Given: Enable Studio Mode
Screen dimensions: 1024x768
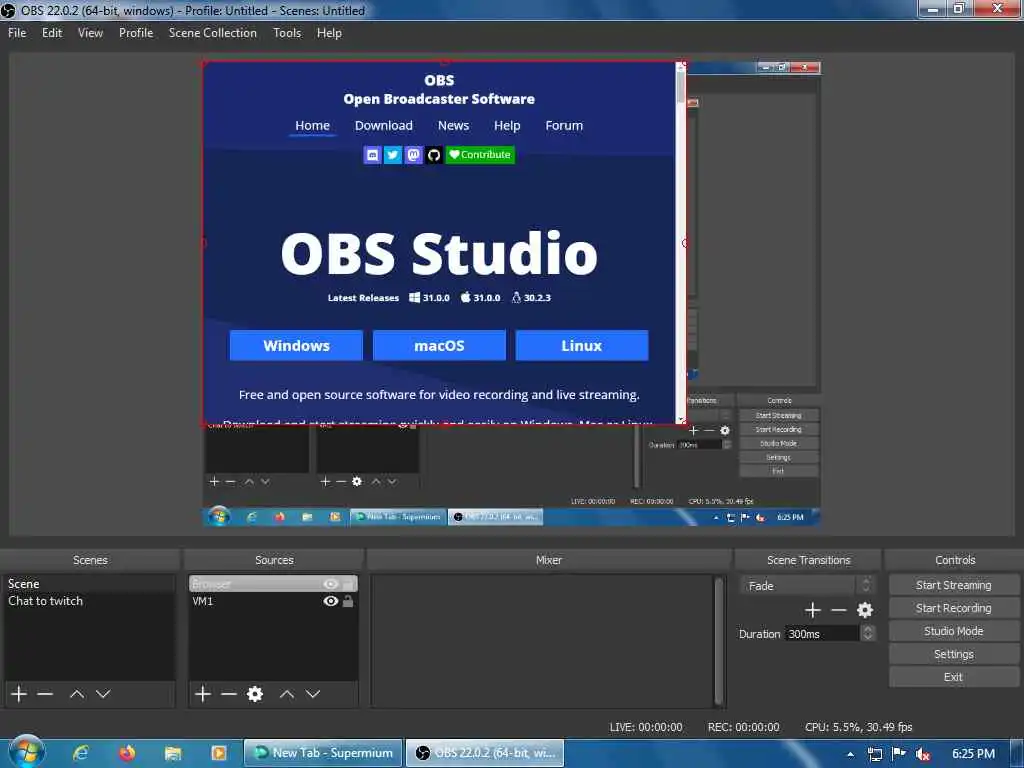Looking at the screenshot, I should coord(953,631).
